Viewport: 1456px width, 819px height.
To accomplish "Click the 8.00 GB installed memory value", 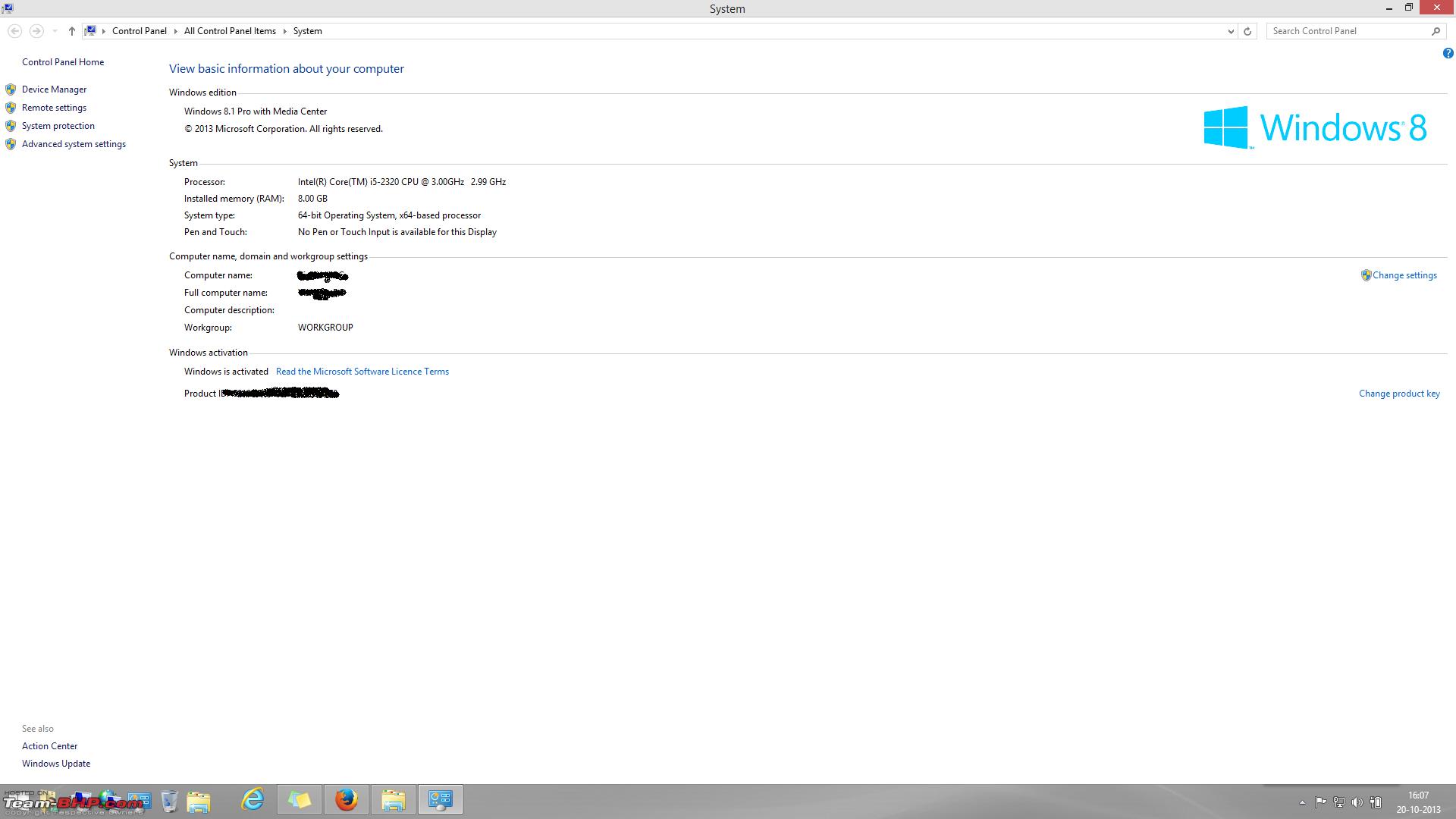I will click(312, 199).
